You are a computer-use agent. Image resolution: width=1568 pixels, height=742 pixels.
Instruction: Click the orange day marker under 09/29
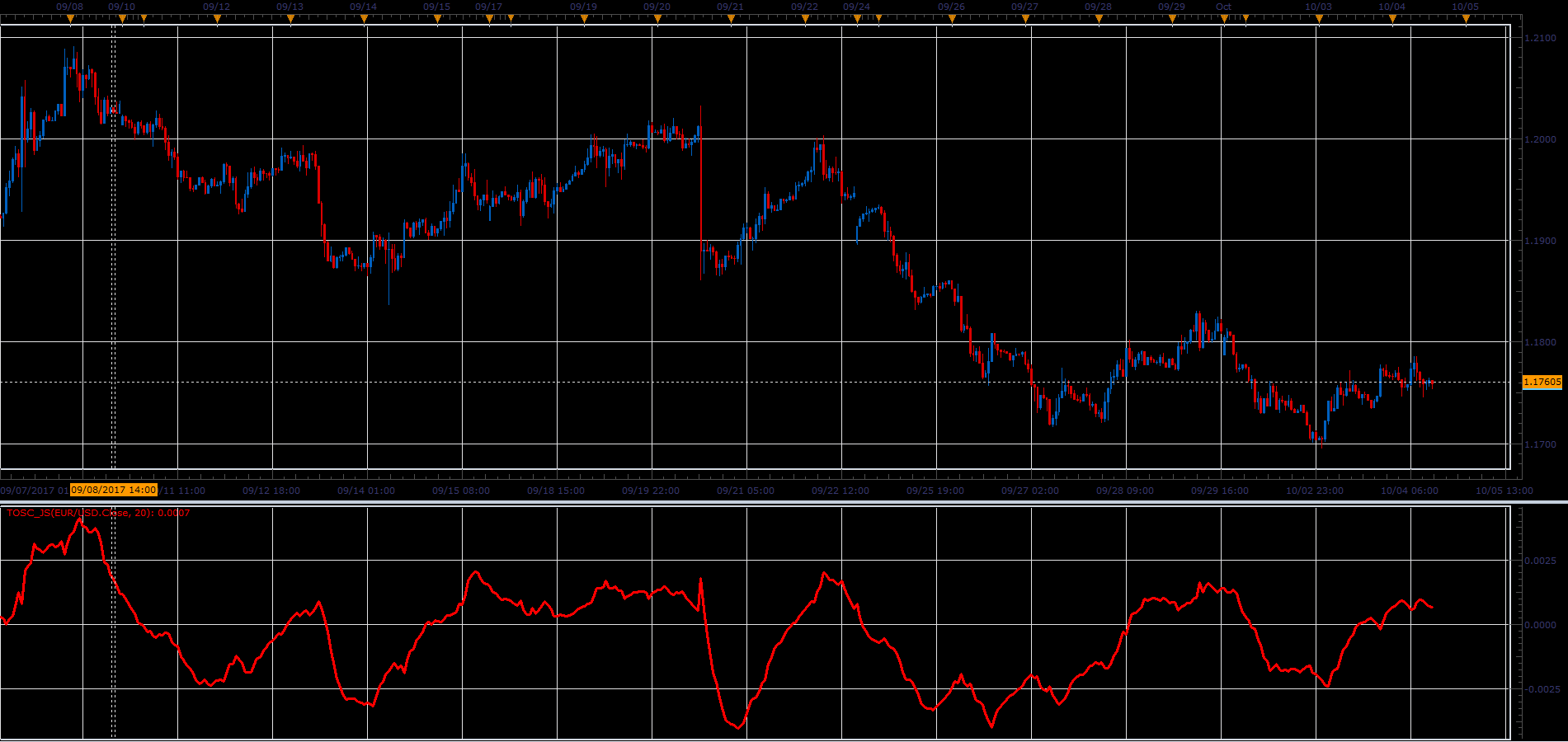point(1172,18)
